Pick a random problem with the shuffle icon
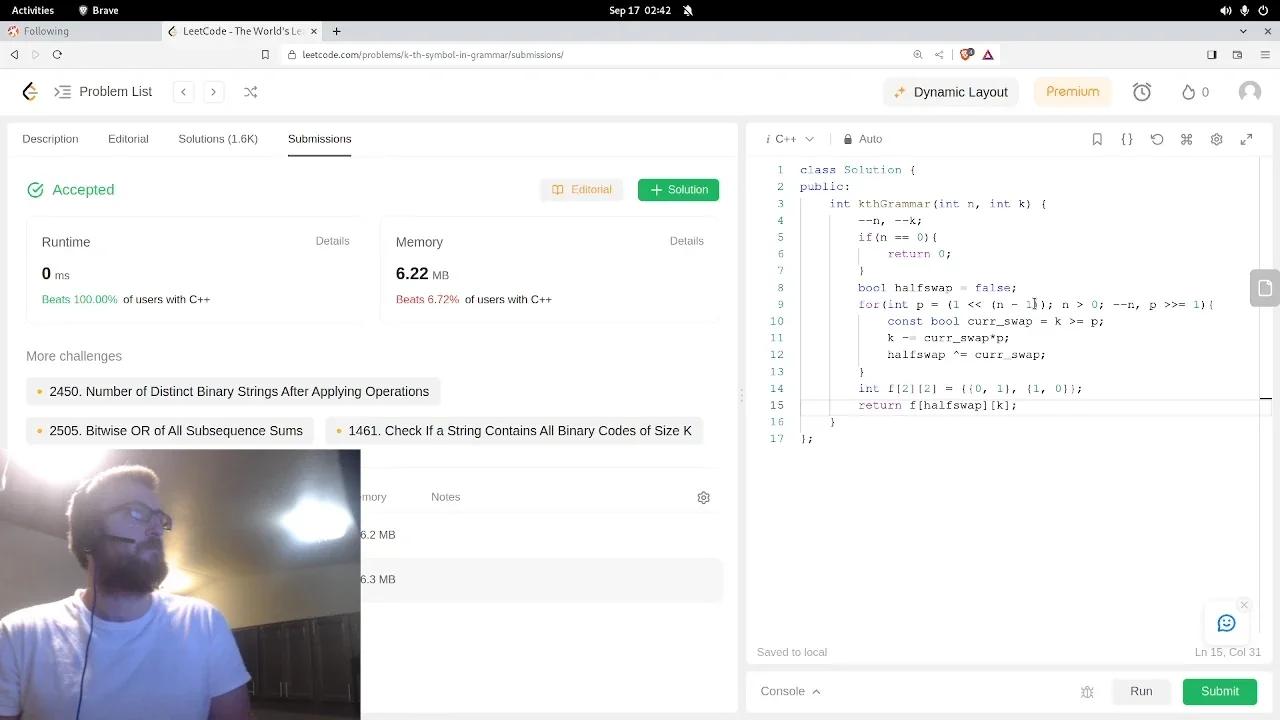Image resolution: width=1280 pixels, height=720 pixels. click(x=250, y=92)
